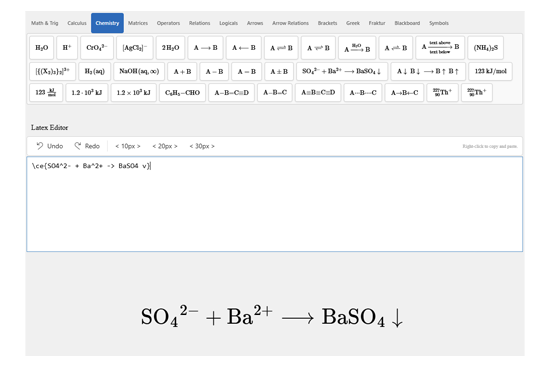Go to the Logicals tab
Viewport: 550px width, 380px height.
(228, 23)
